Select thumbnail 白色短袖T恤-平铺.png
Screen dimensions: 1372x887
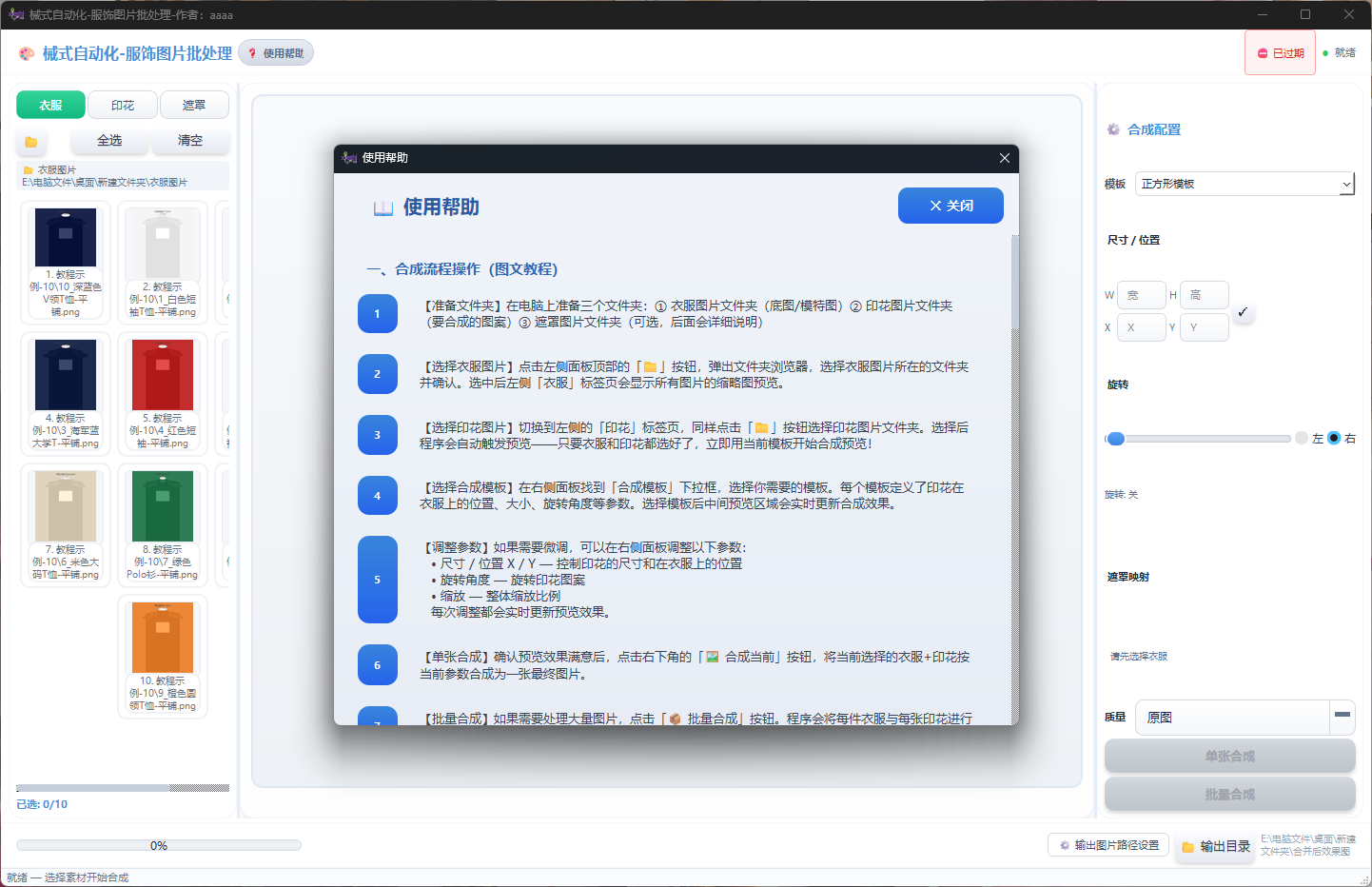163,262
